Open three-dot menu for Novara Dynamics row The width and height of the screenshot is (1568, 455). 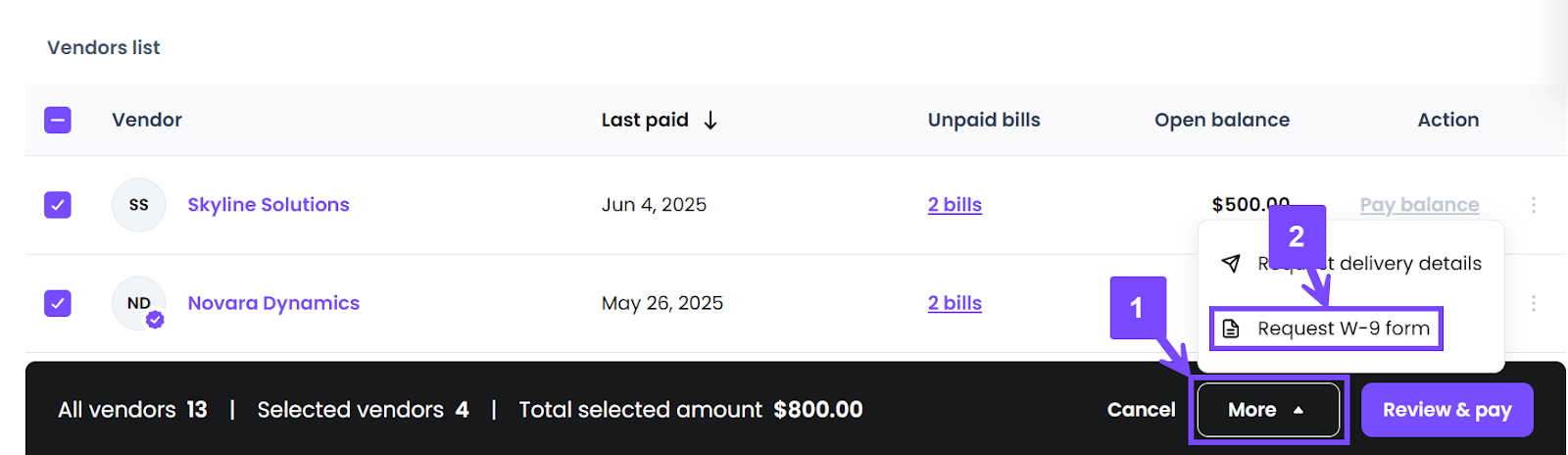click(1534, 303)
